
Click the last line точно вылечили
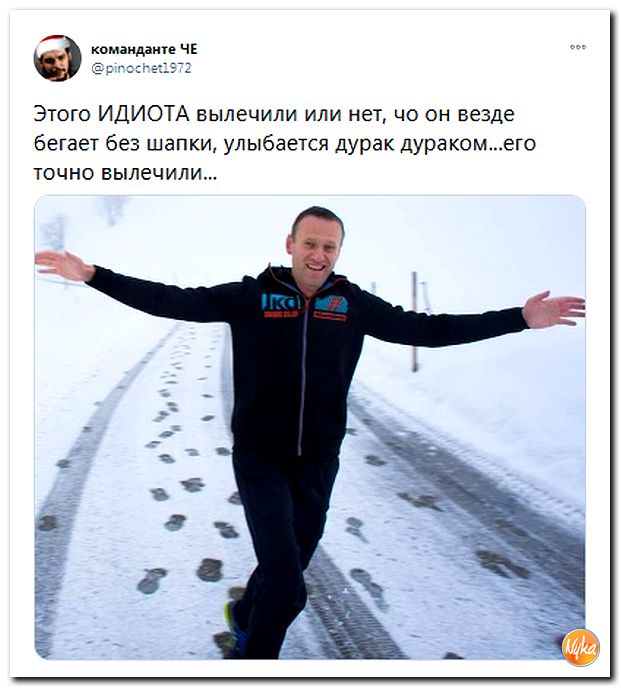point(125,173)
